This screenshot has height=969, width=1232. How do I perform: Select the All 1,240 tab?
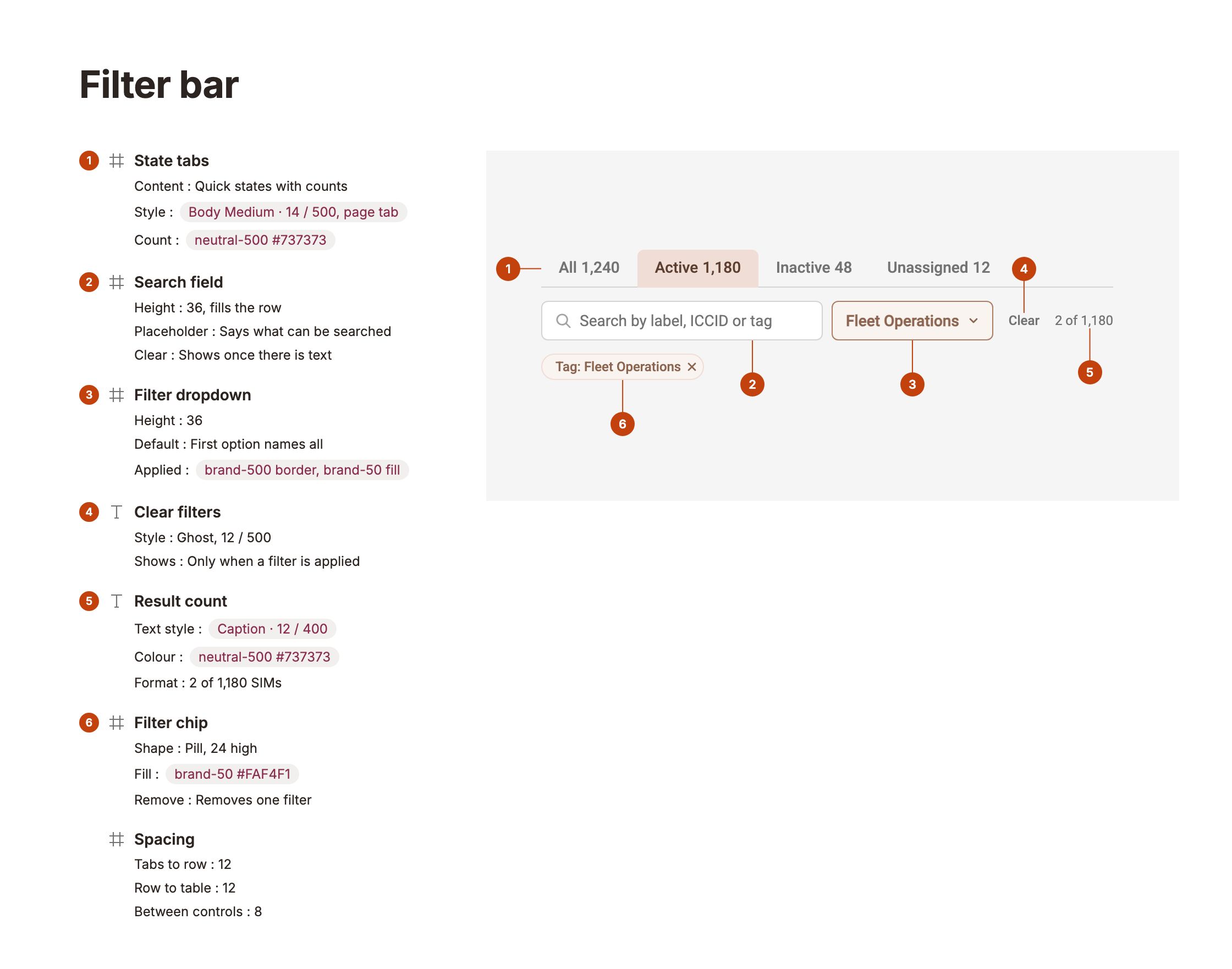point(588,268)
